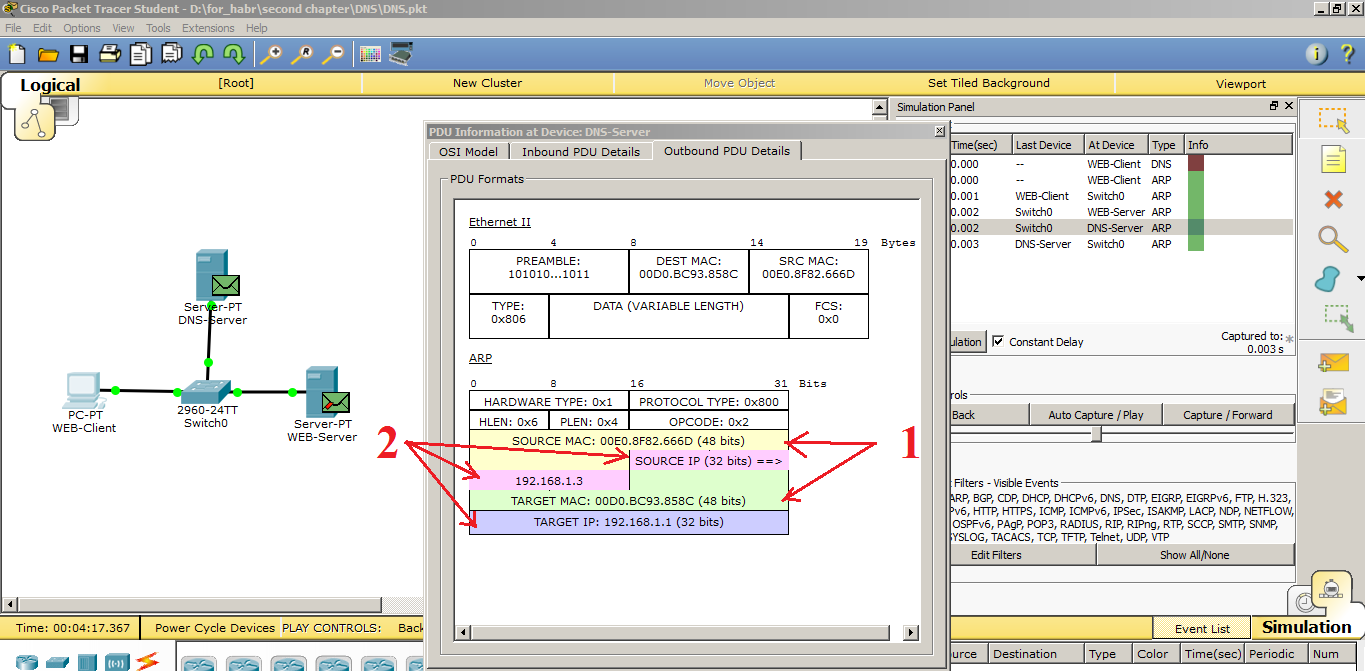Screen dimensions: 1365x671
Task: Undo with the left green arrow
Action: pos(203,54)
